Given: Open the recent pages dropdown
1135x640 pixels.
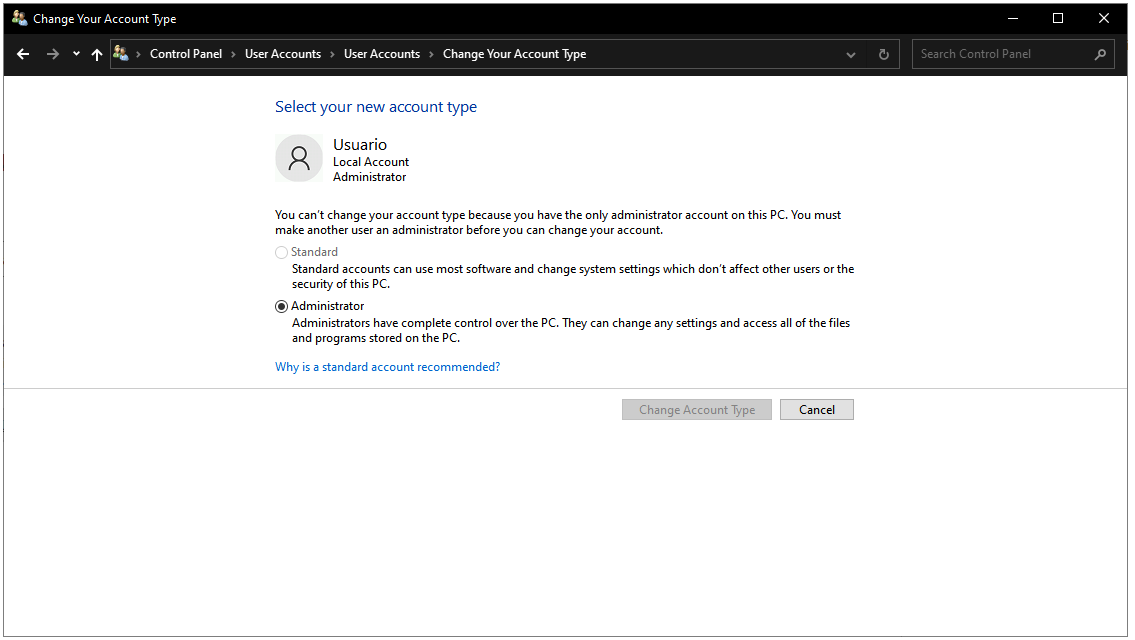Looking at the screenshot, I should [x=74, y=54].
